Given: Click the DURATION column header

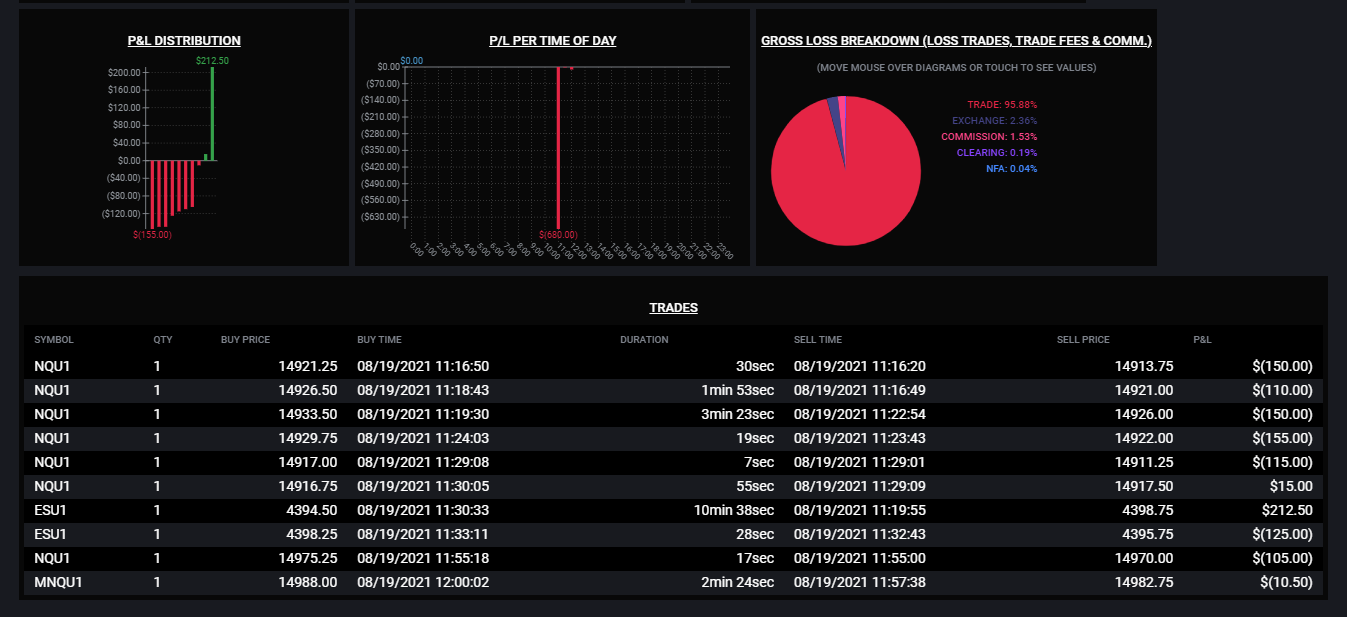Looking at the screenshot, I should tap(644, 340).
